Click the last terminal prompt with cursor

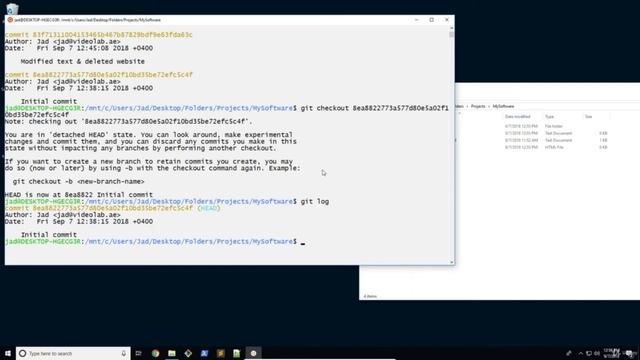click(155, 242)
